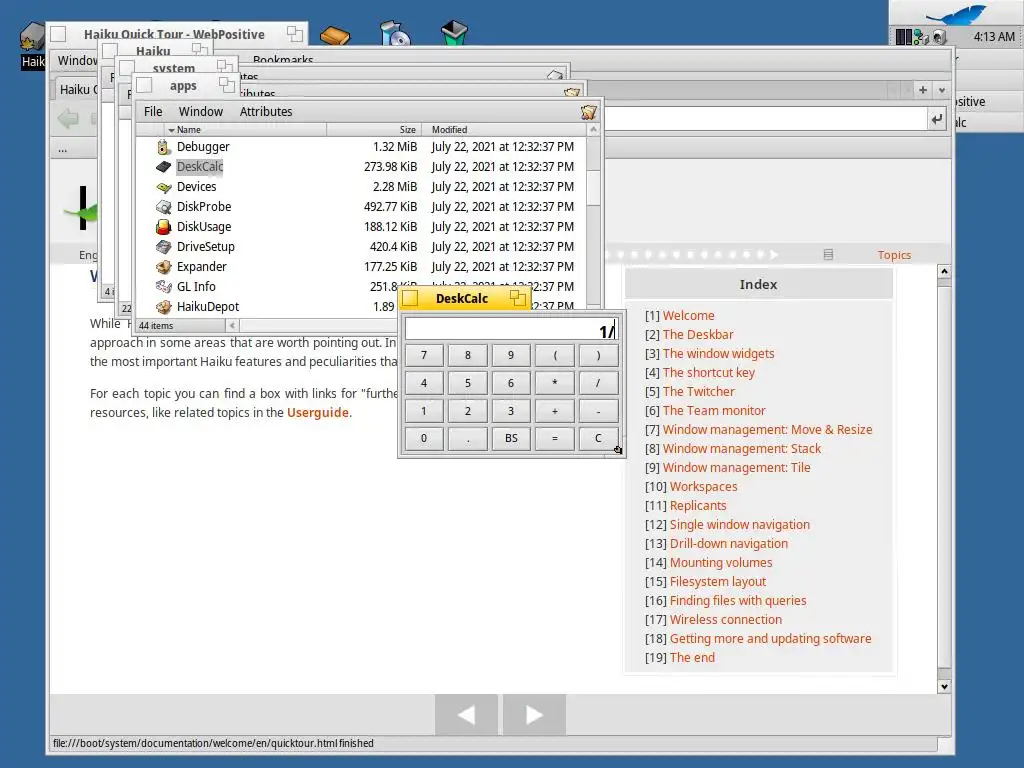
Task: Click the apps window title tab
Action: coord(185,86)
